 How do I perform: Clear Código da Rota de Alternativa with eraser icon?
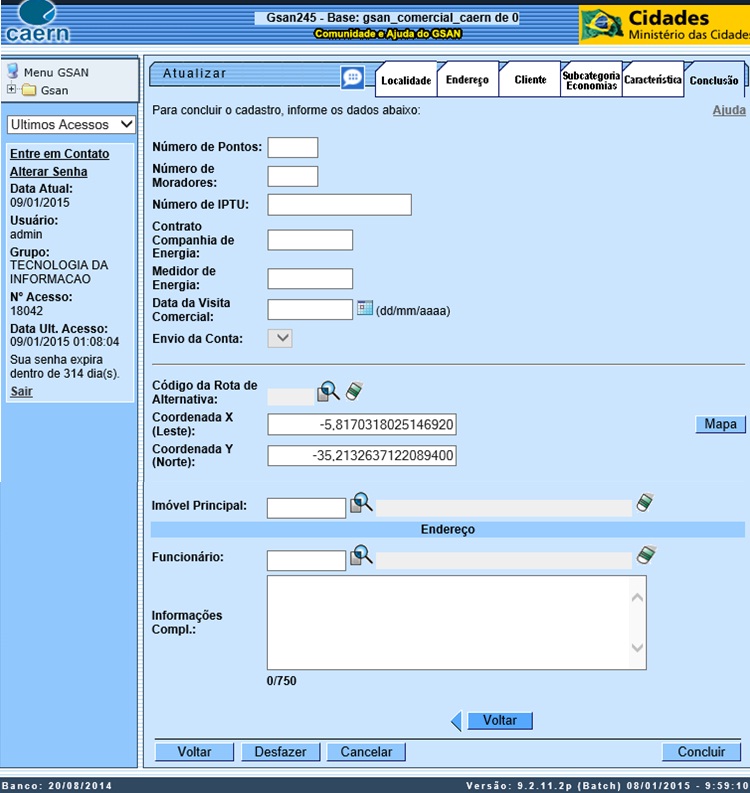353,392
